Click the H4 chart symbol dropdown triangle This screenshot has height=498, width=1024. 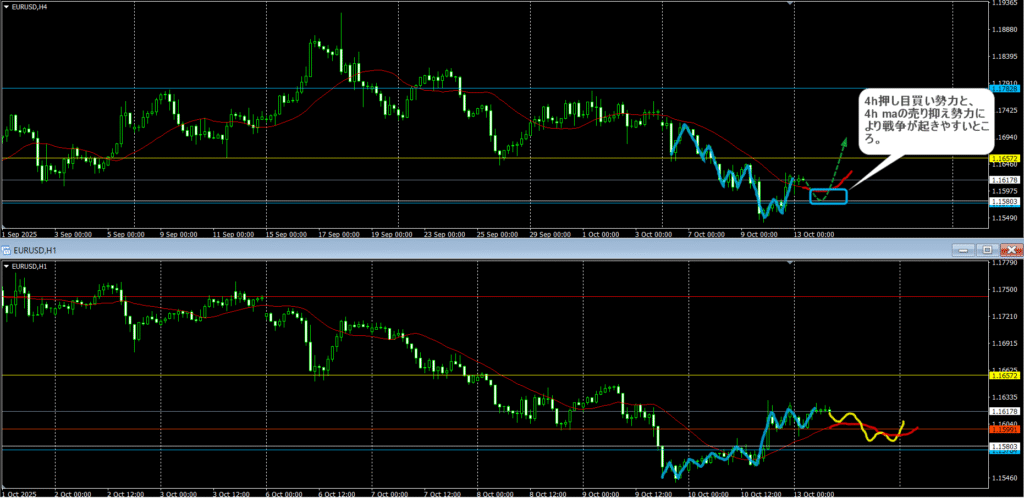coord(6,6)
